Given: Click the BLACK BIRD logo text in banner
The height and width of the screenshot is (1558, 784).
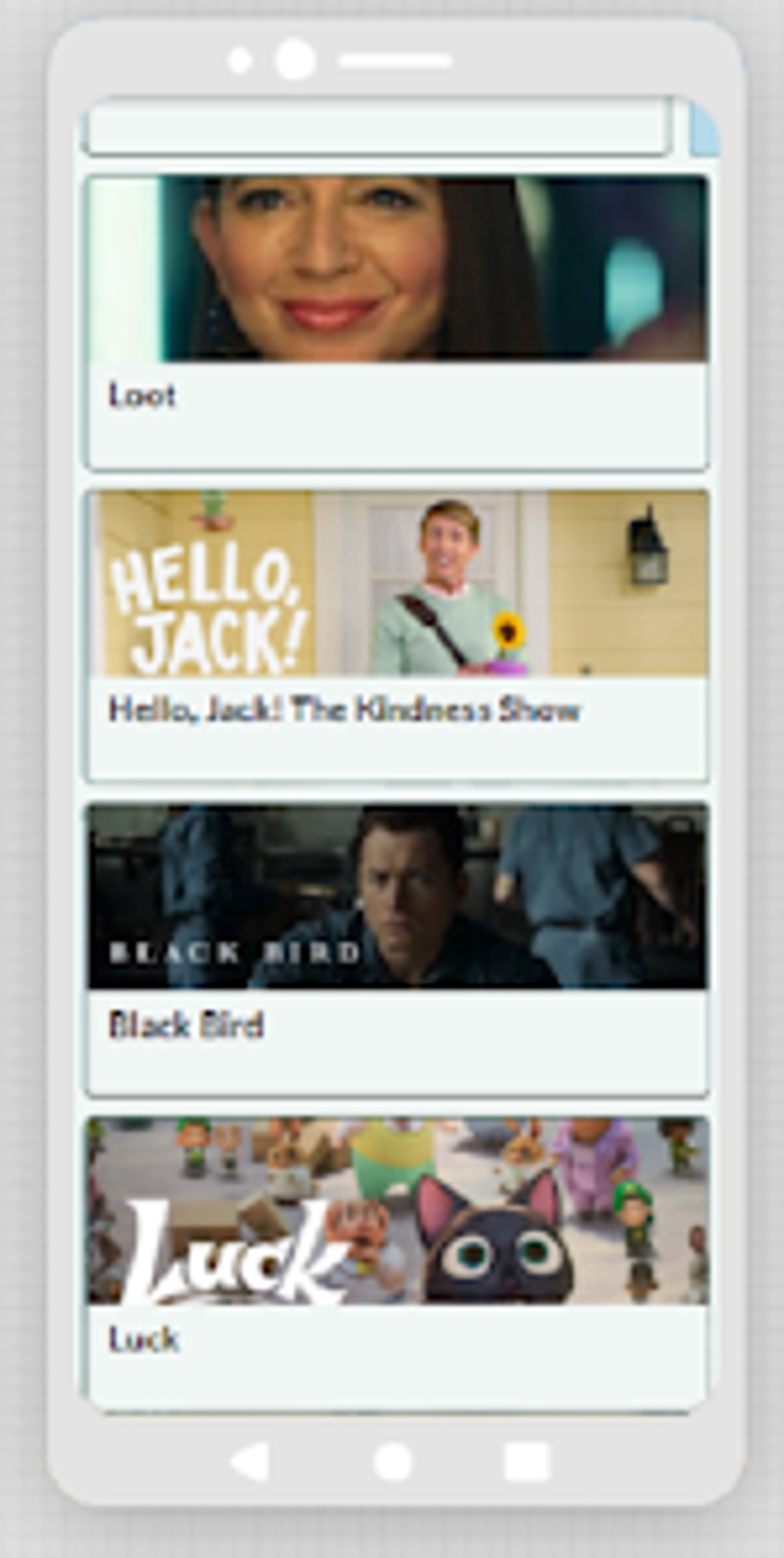Looking at the screenshot, I should [234, 953].
